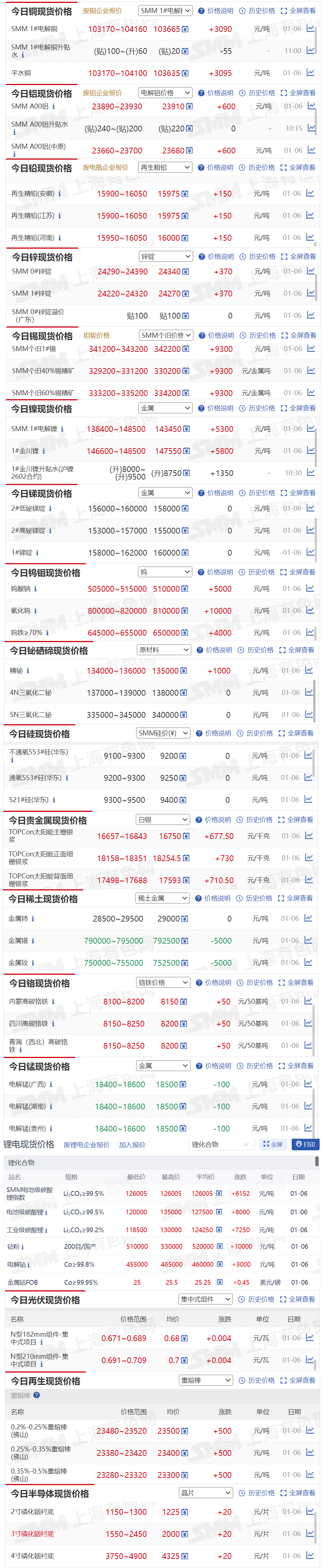Click info icon beside 钨酸钠
The image size is (323, 1568).
point(35,589)
